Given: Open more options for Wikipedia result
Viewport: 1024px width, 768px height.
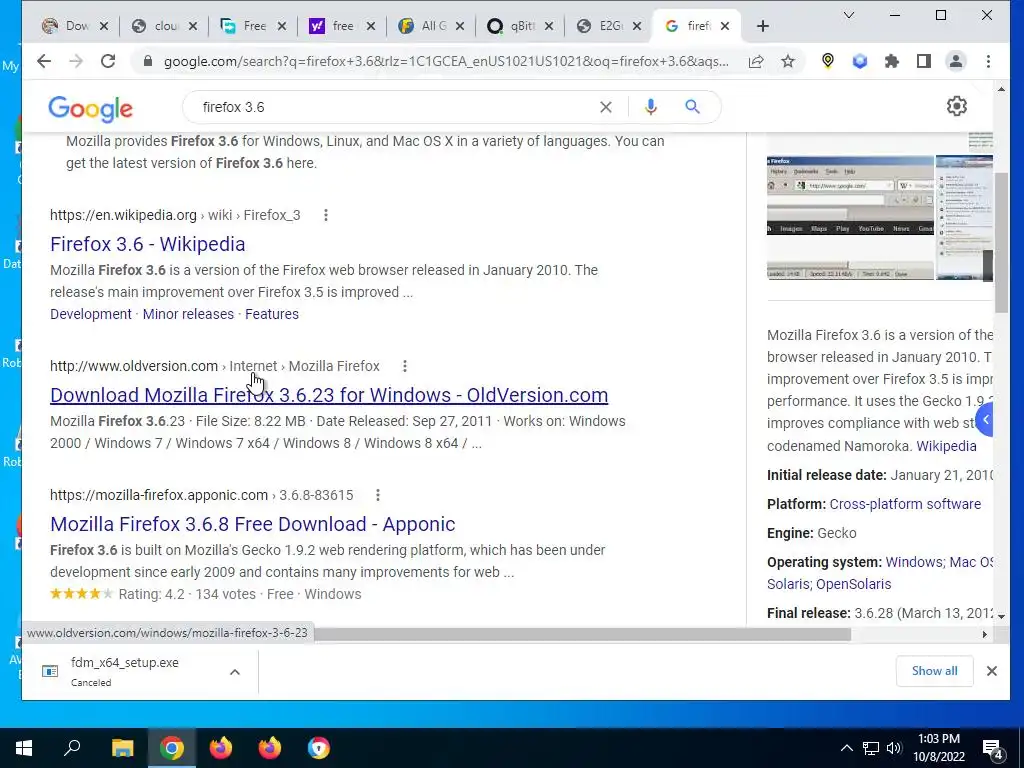Looking at the screenshot, I should (x=326, y=215).
